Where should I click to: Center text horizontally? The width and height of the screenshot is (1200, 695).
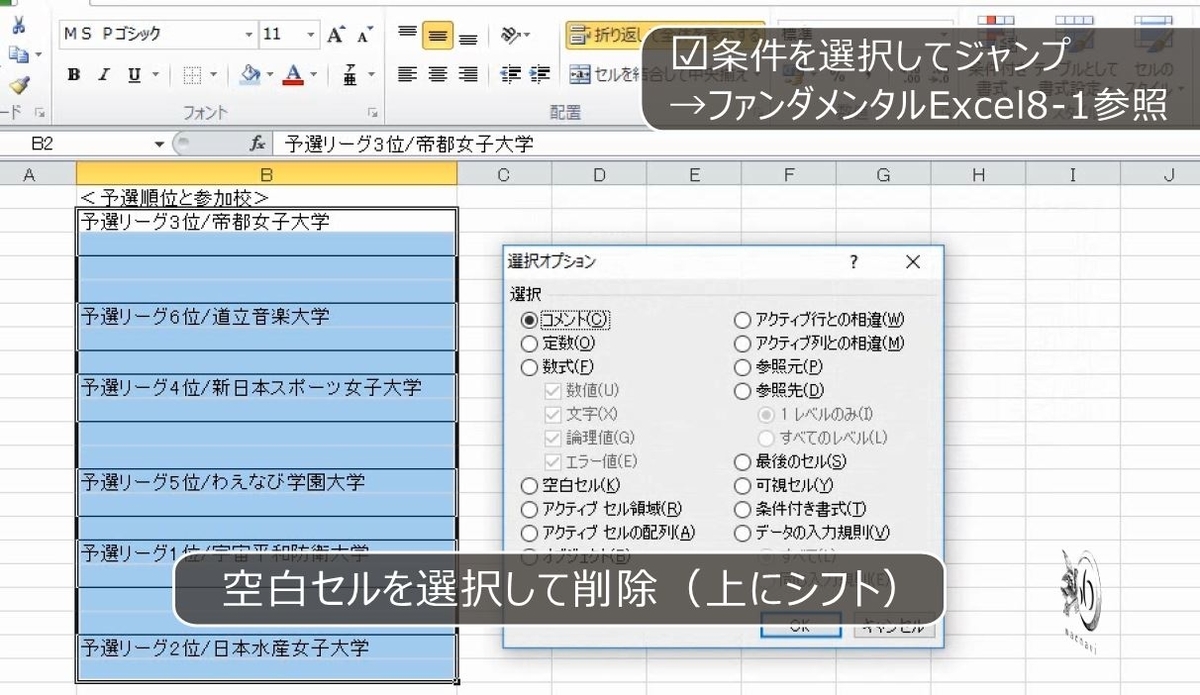(x=437, y=74)
